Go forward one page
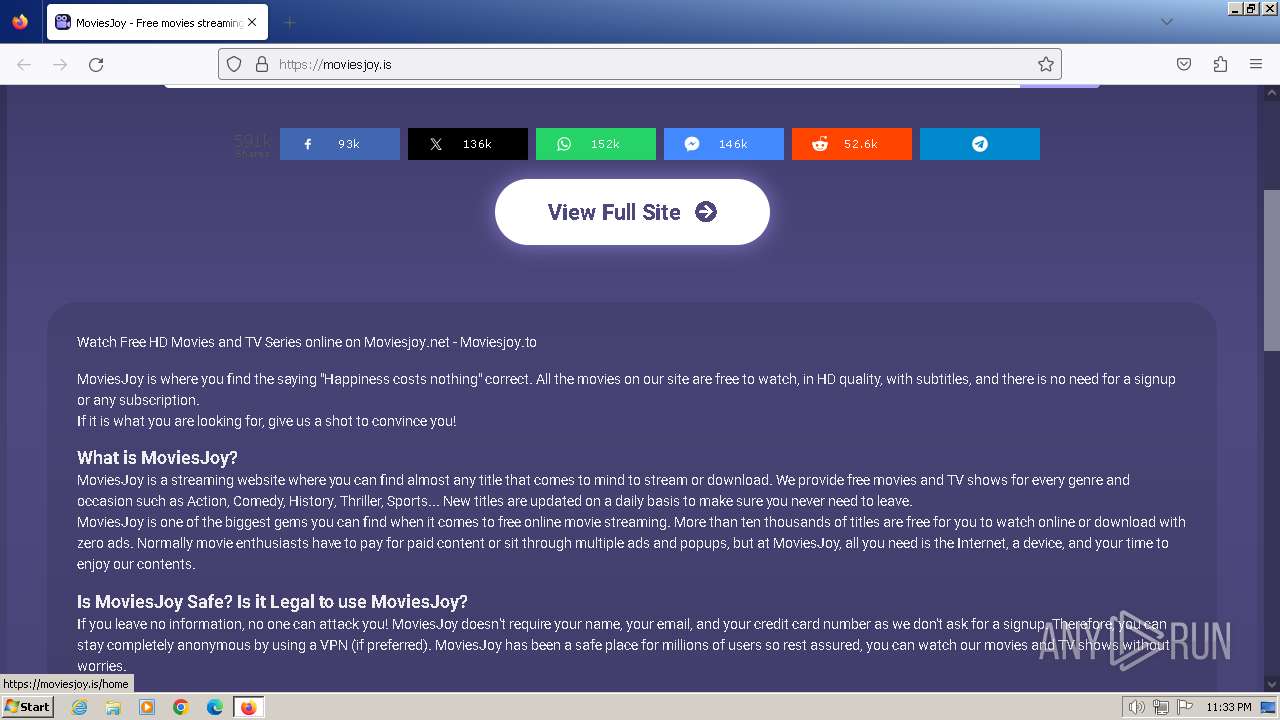This screenshot has height=720, width=1280. pos(60,64)
